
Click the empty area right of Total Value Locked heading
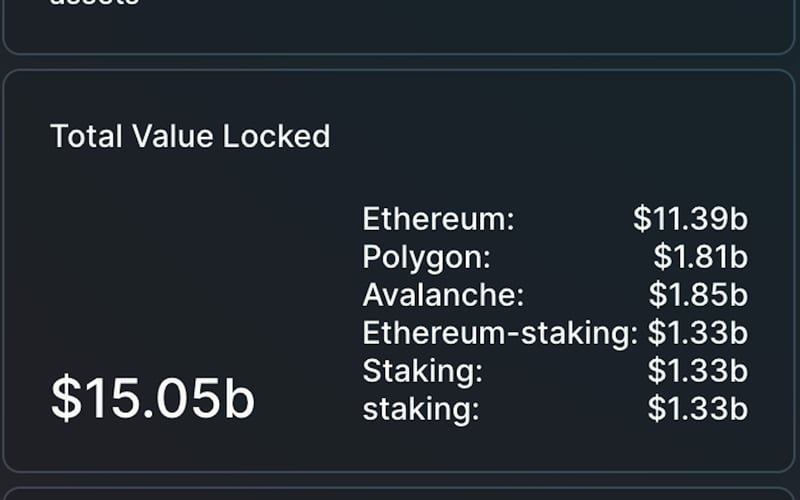[x=550, y=136]
